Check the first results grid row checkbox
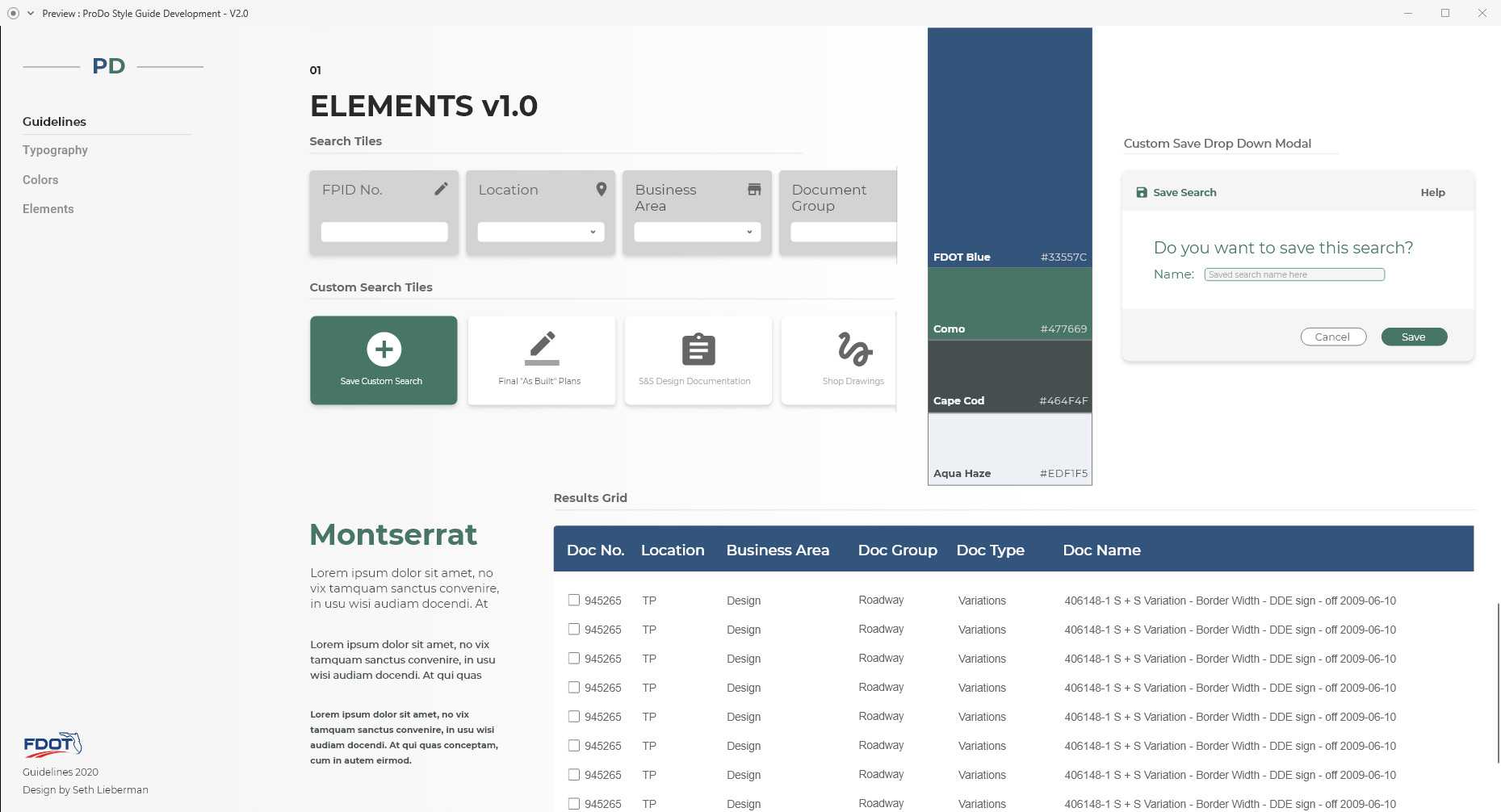Screen dimensions: 1501x812 point(574,600)
